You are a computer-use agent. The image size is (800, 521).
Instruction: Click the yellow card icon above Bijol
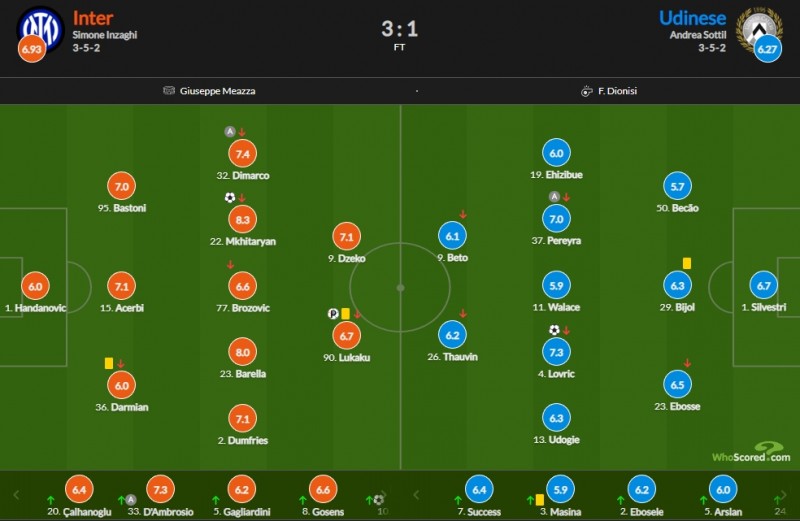(687, 263)
